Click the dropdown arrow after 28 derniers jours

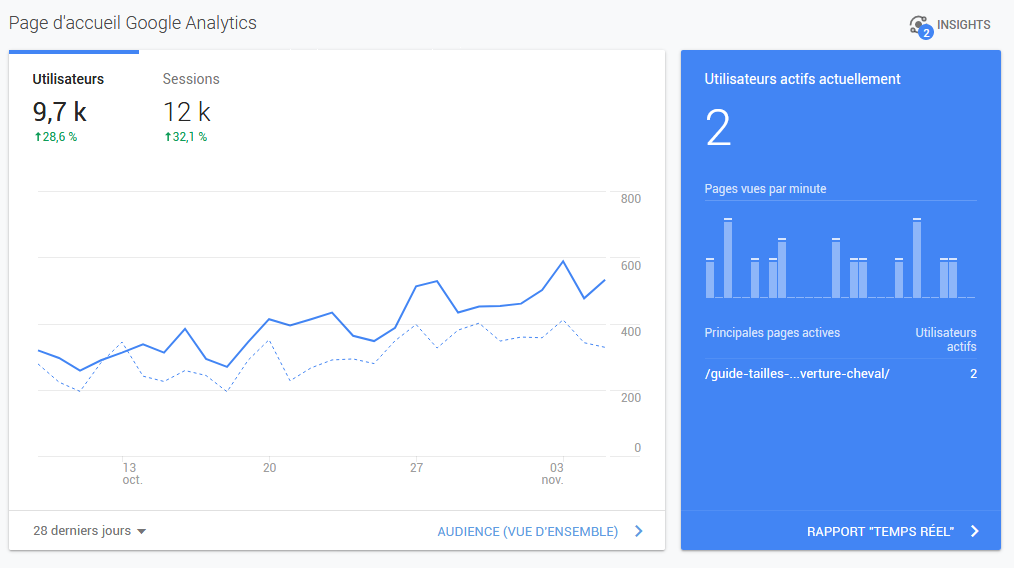click(x=141, y=531)
